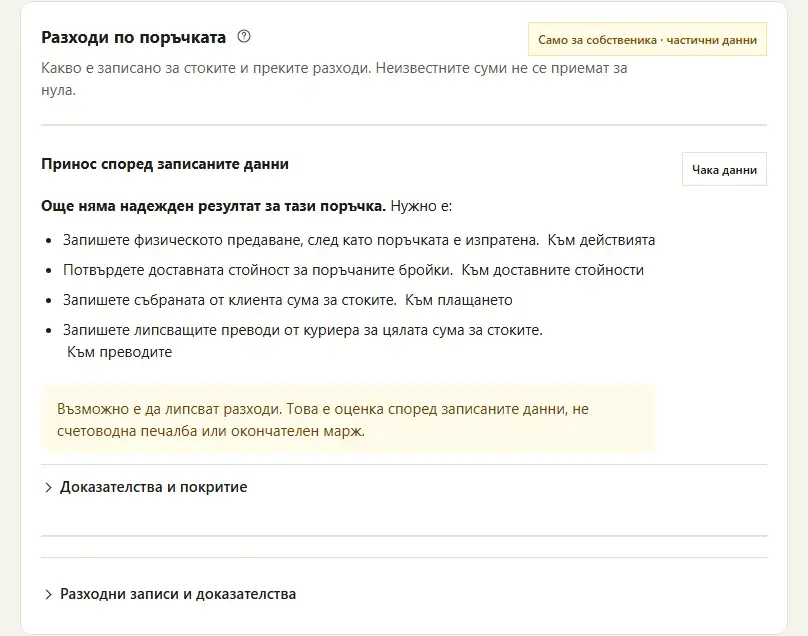Click description text Какво е записано за стоките
808x636 pixels.
pos(334,79)
